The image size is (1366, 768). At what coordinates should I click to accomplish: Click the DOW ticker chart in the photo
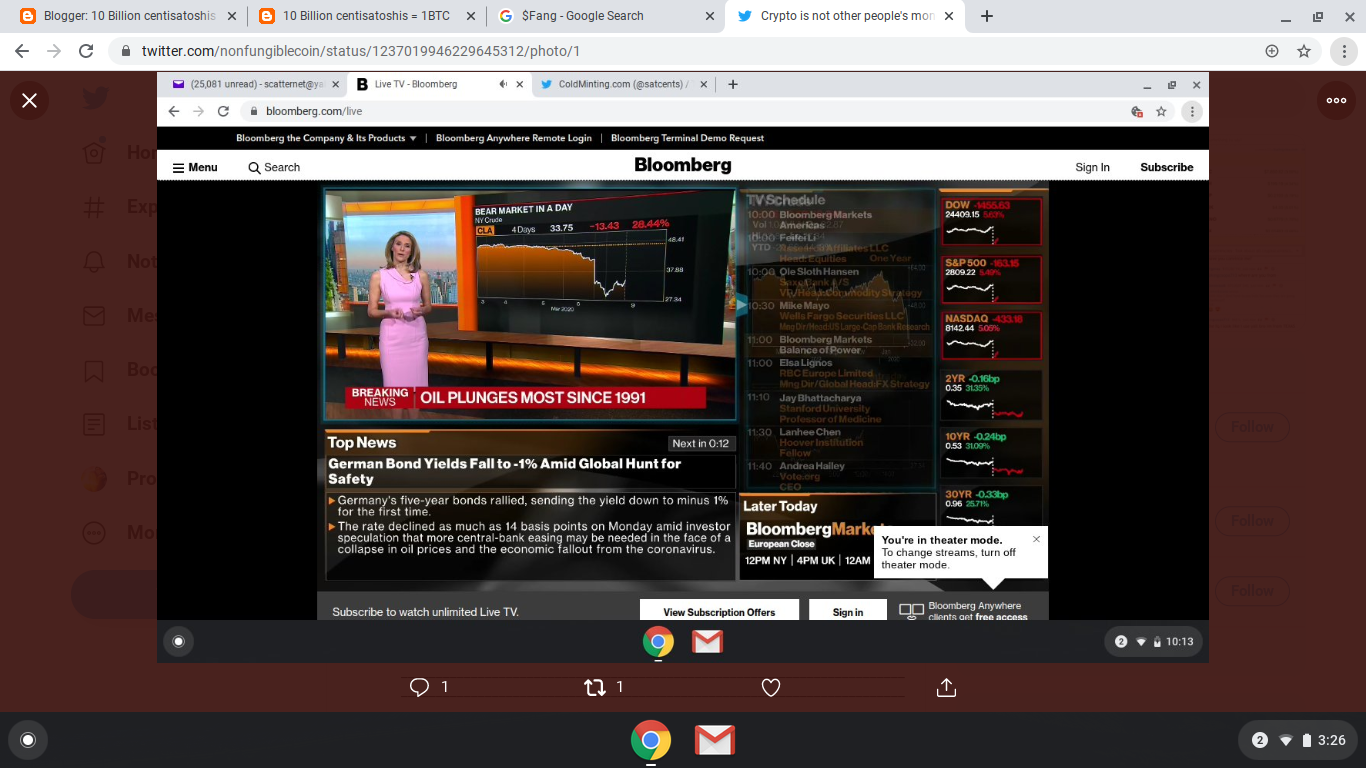tap(992, 222)
